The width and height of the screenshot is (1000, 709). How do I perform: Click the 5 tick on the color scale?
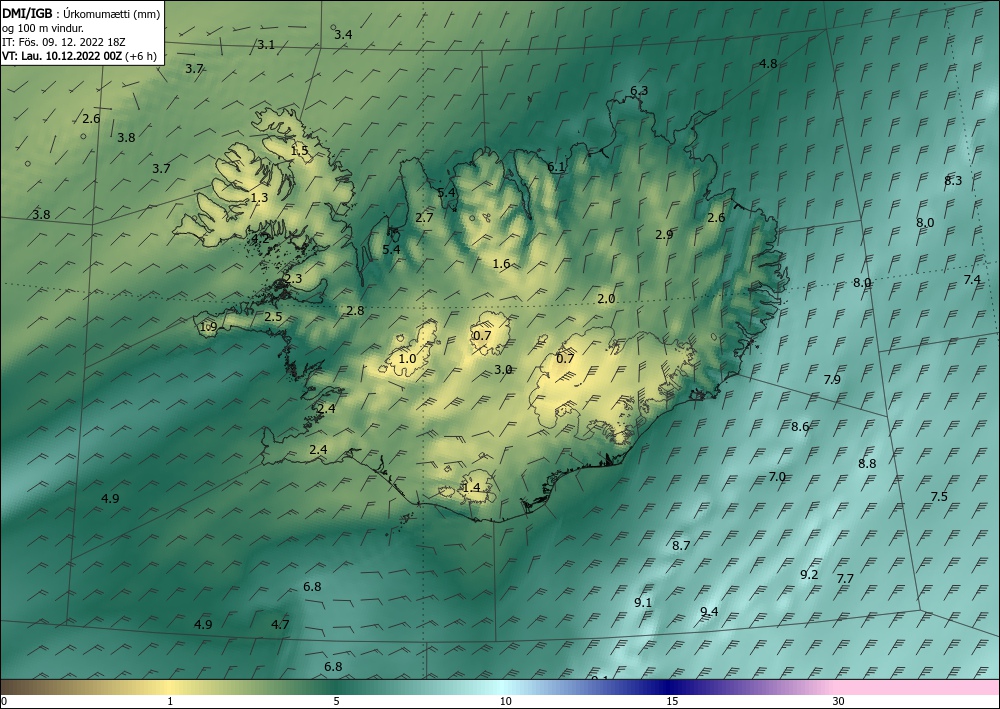click(336, 701)
